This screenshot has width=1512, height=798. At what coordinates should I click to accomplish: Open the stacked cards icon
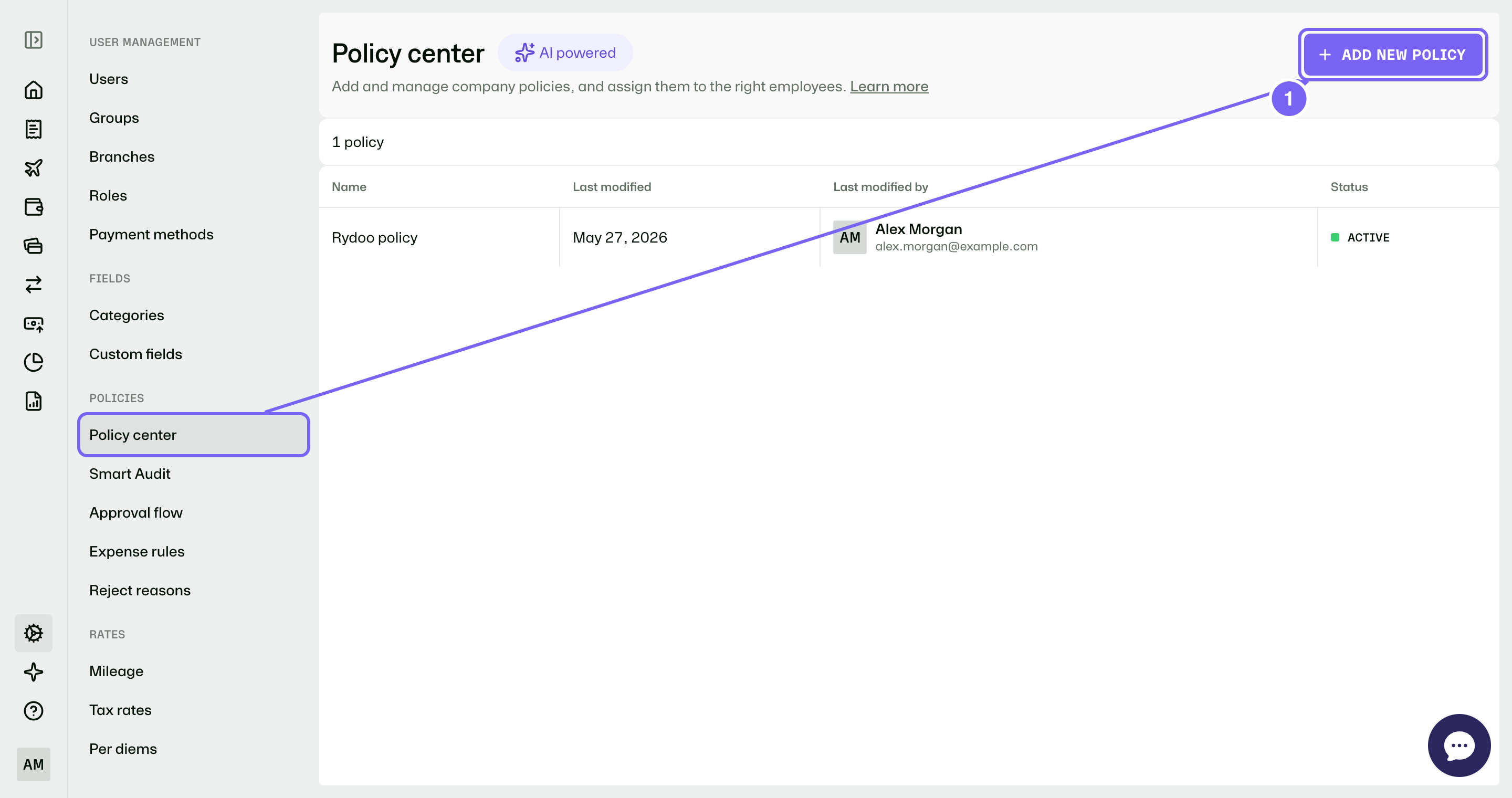(x=34, y=246)
